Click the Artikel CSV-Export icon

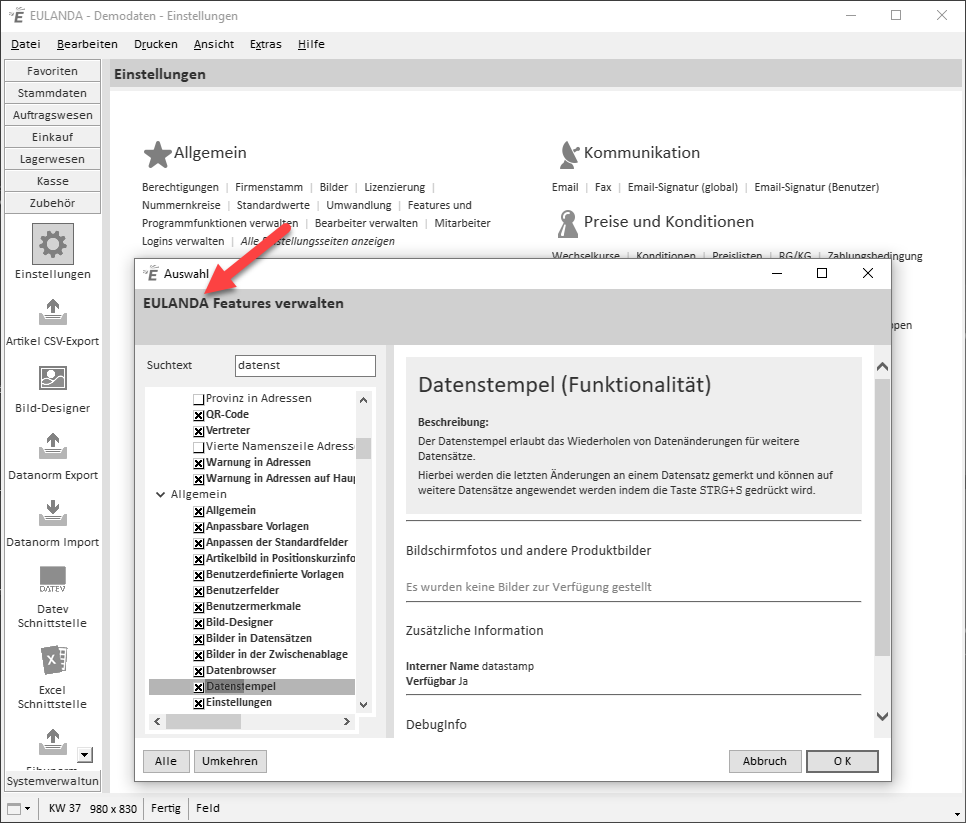point(53,312)
